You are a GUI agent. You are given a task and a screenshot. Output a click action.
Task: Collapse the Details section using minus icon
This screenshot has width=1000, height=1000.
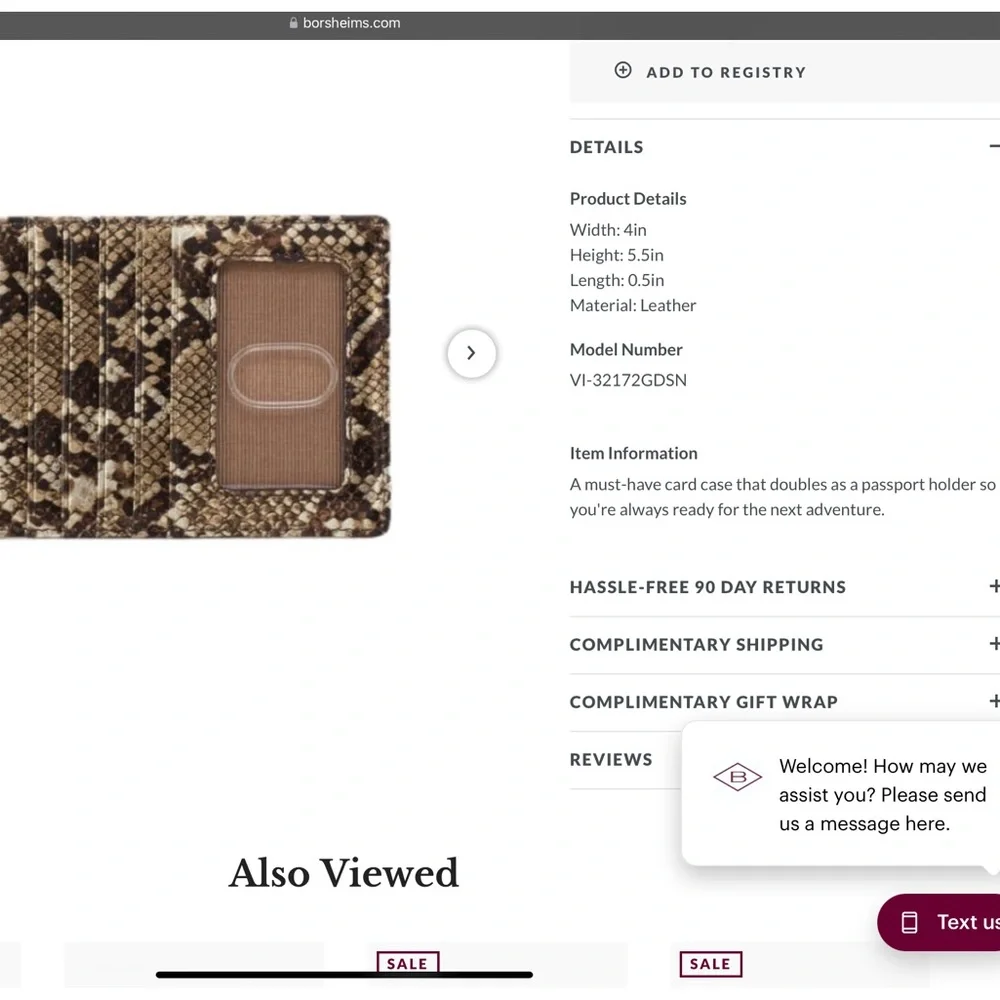pos(994,147)
